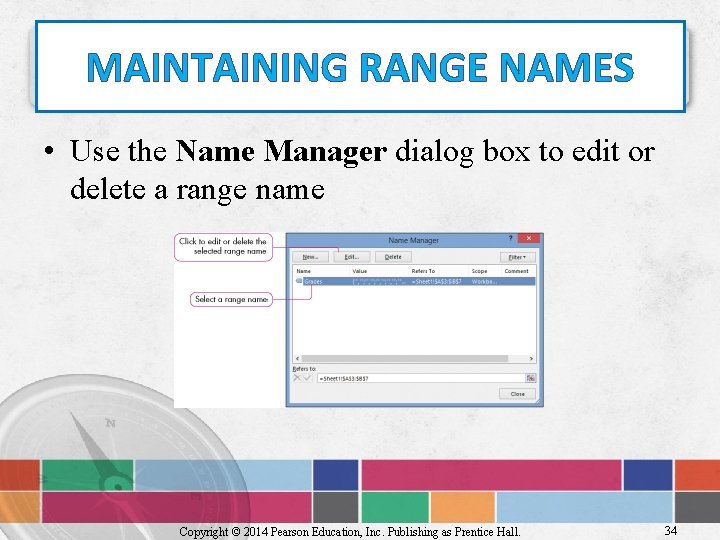Click the table icon beside Grades
The image size is (720, 540).
[299, 281]
